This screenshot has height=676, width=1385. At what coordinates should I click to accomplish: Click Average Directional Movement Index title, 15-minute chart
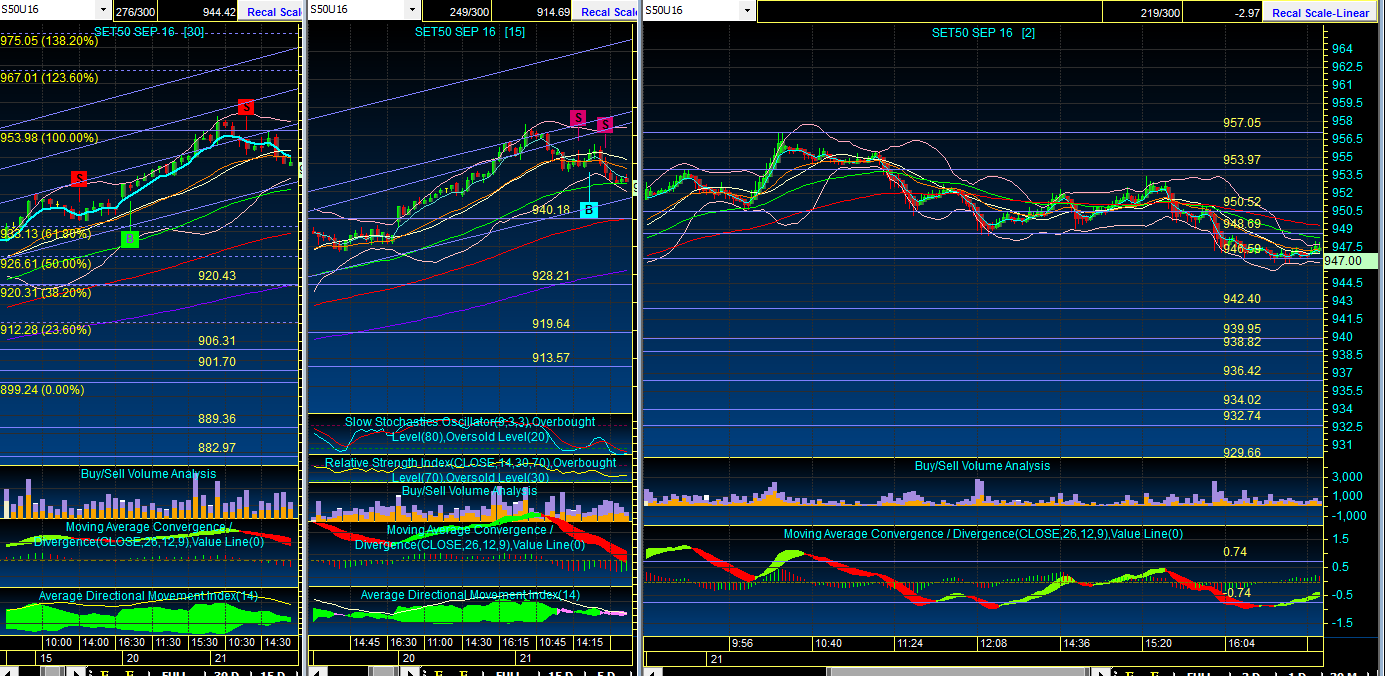(x=470, y=595)
